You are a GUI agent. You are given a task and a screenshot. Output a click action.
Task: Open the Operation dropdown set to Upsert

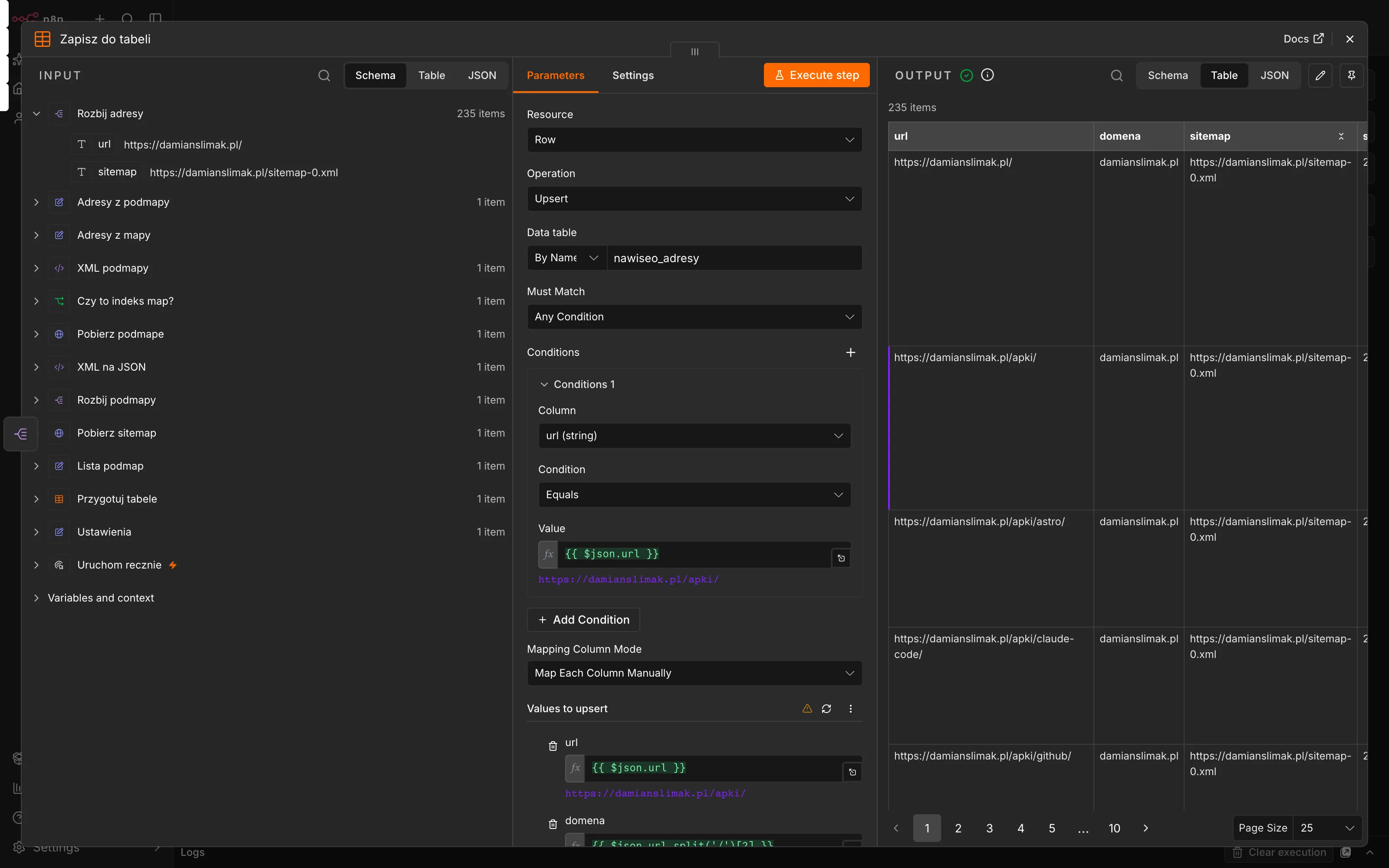tap(694, 199)
